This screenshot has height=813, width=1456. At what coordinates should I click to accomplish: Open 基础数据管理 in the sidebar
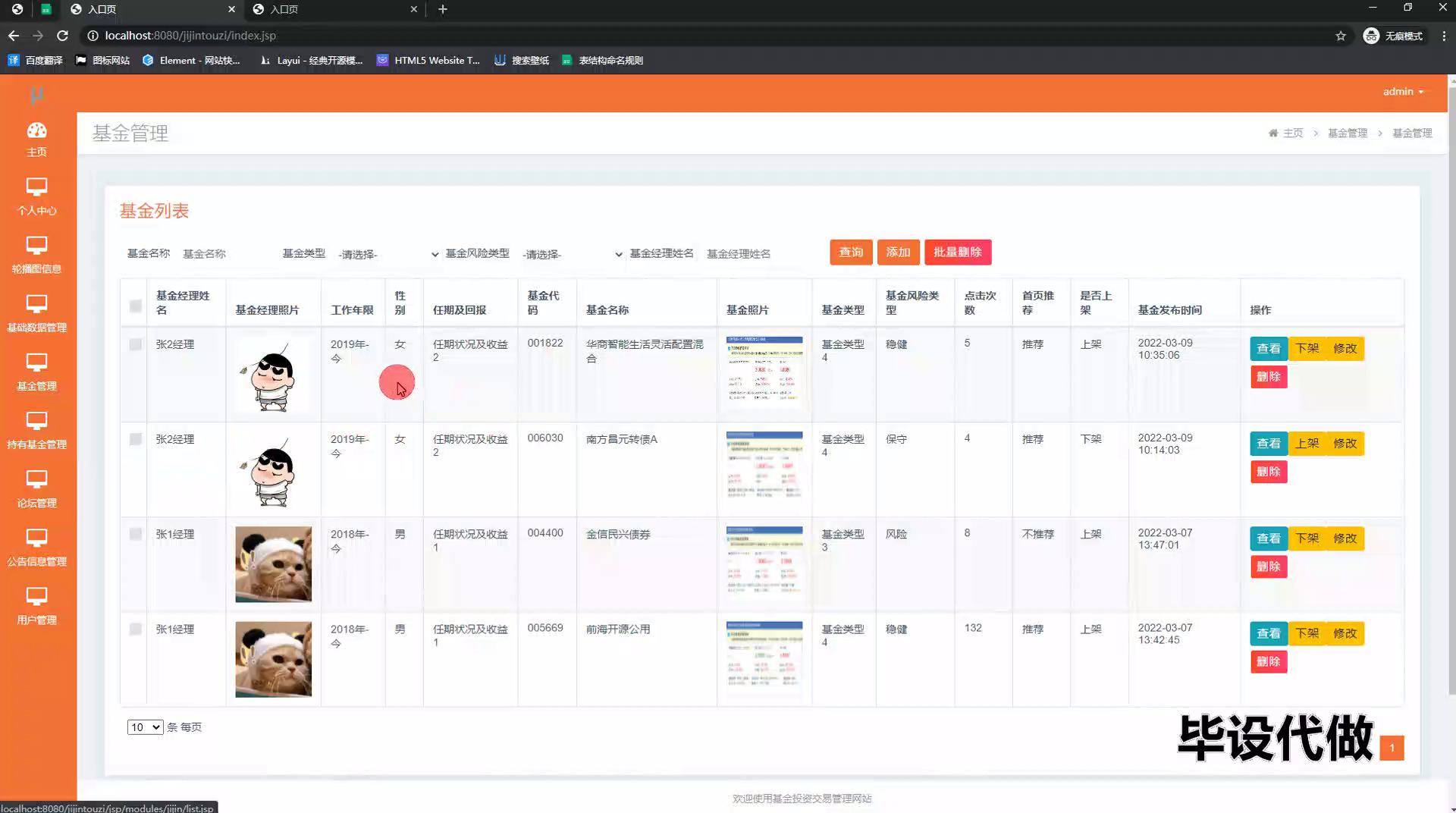[x=36, y=314]
